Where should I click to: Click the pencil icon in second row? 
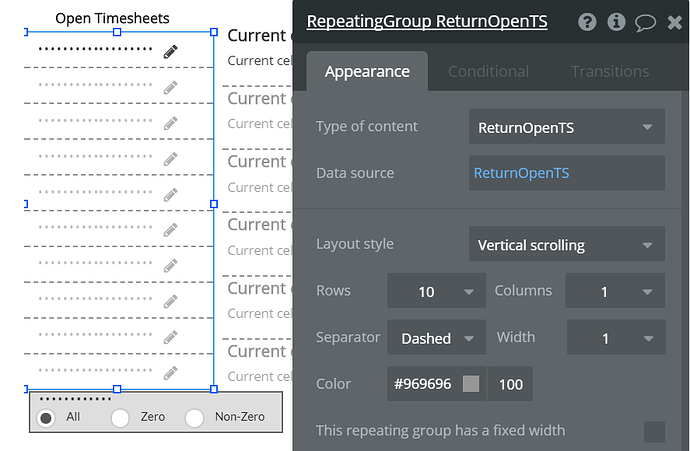(171, 87)
